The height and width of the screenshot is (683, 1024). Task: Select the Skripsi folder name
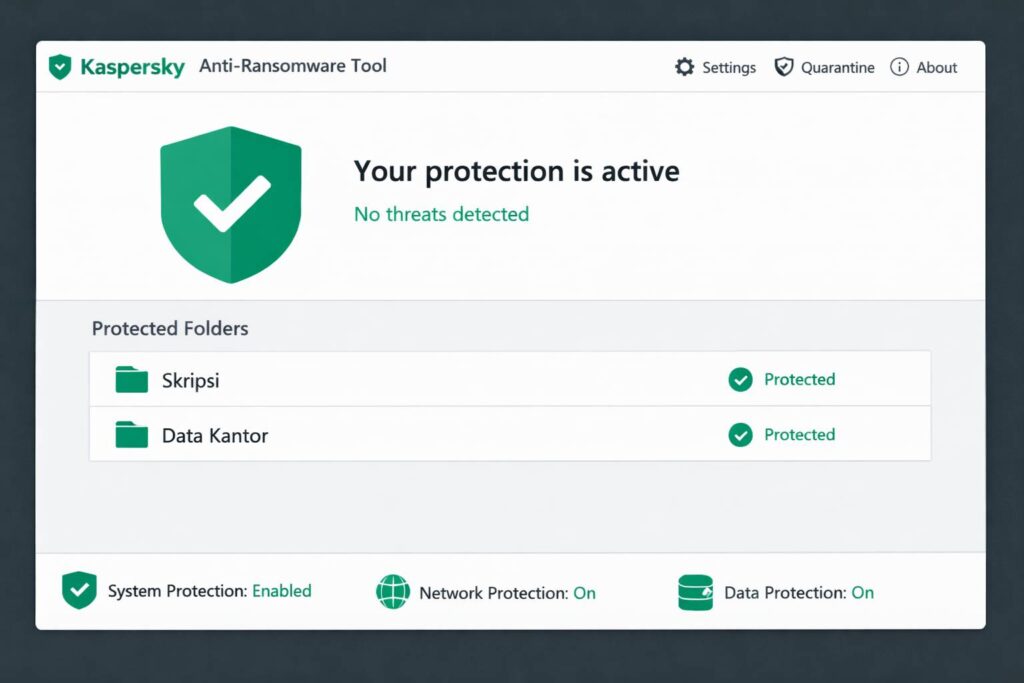[x=190, y=381]
